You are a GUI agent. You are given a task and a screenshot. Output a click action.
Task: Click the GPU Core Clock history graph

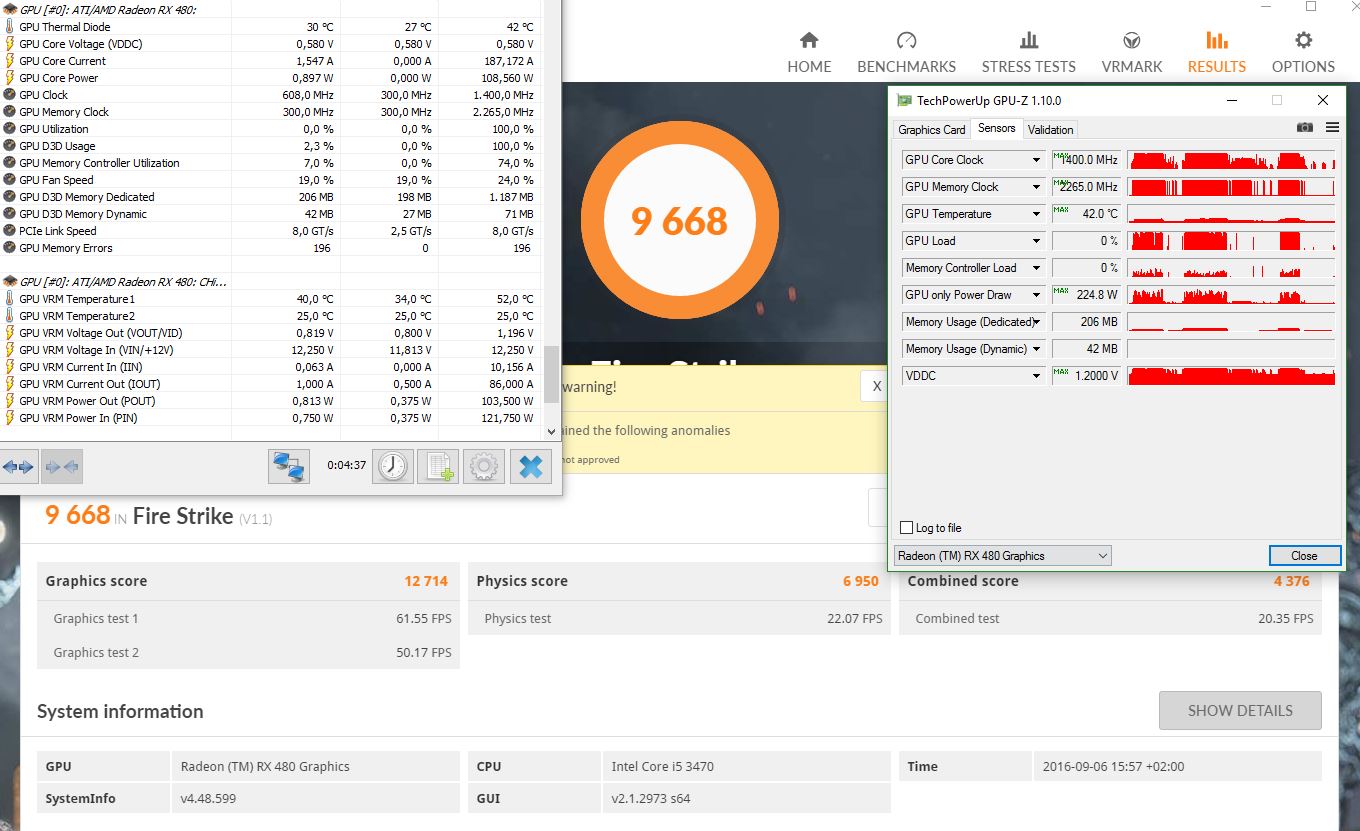[x=1231, y=160]
